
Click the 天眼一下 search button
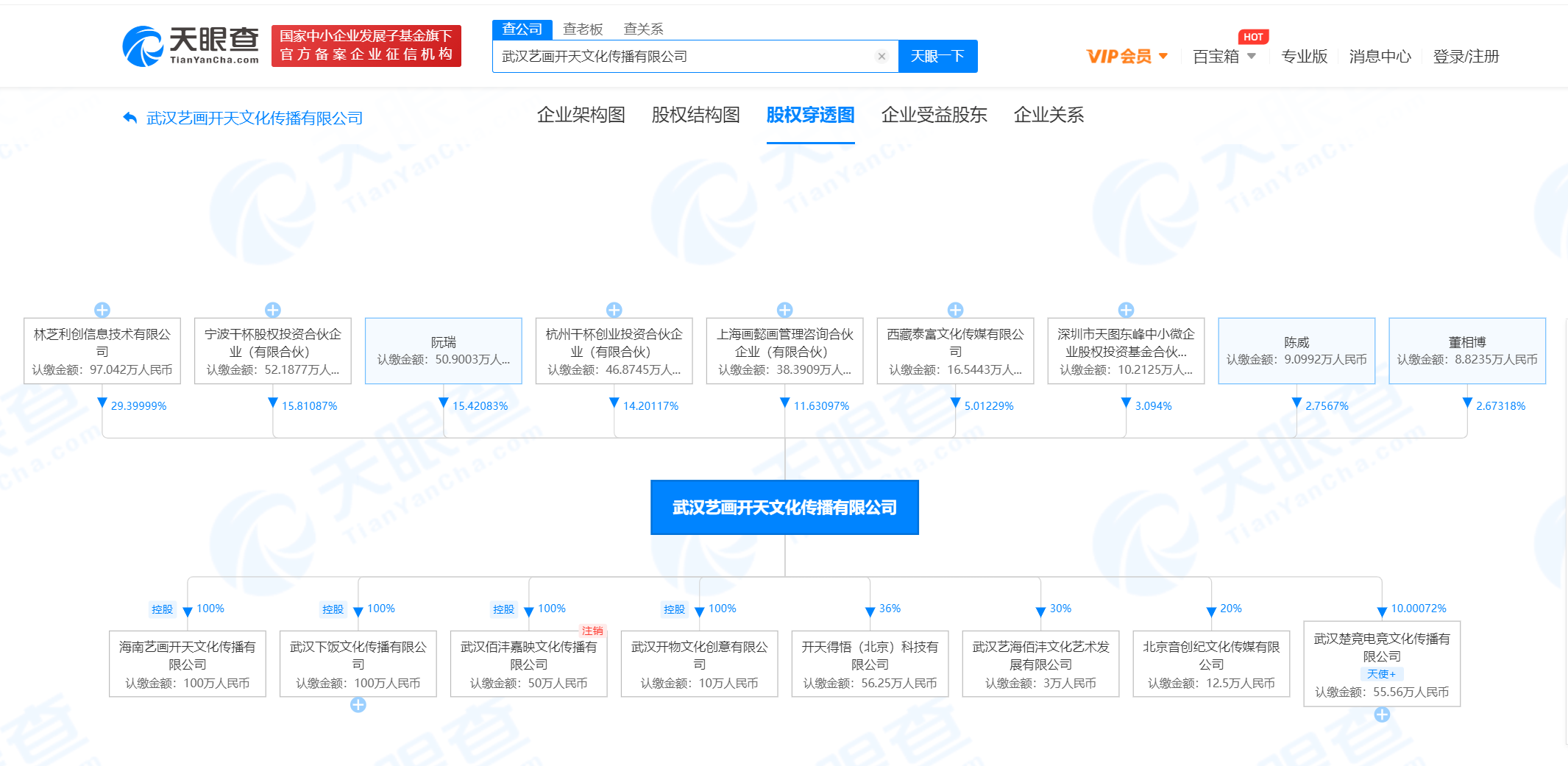[937, 57]
